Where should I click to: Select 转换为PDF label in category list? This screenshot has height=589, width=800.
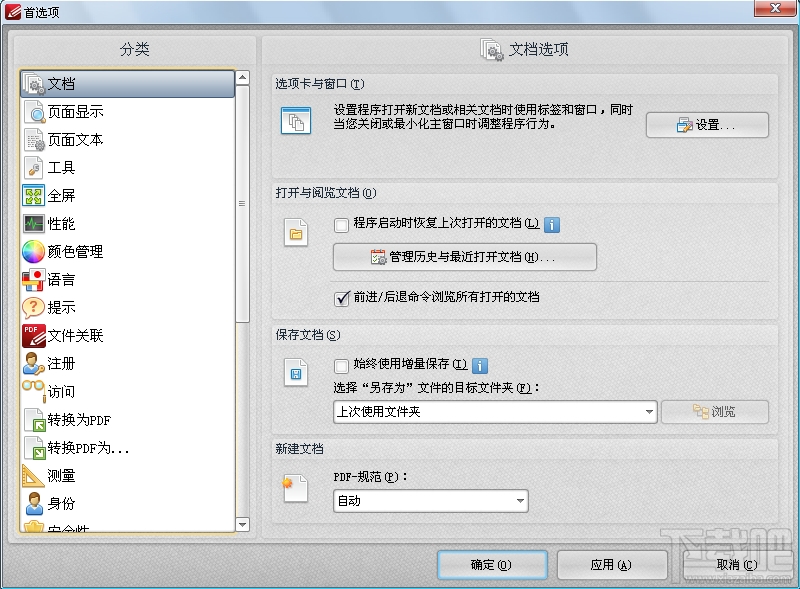tap(79, 420)
